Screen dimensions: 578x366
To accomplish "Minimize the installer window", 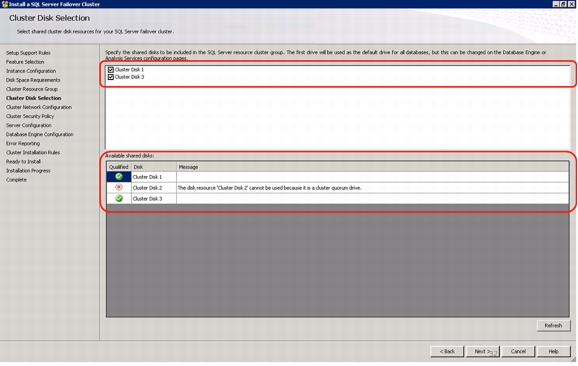I will (x=556, y=4).
